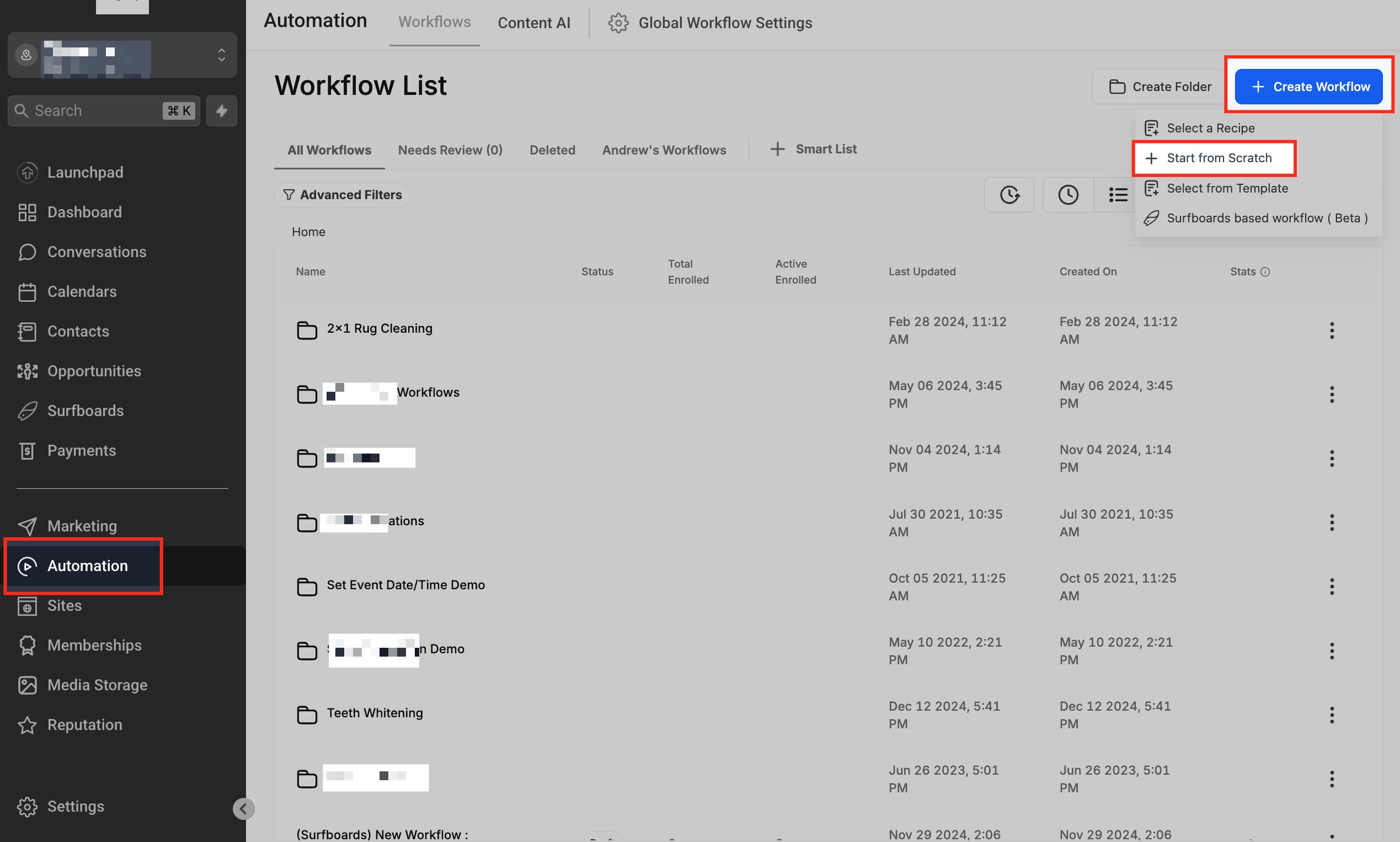Click the Stats info icon
The height and width of the screenshot is (842, 1400).
coord(1264,272)
